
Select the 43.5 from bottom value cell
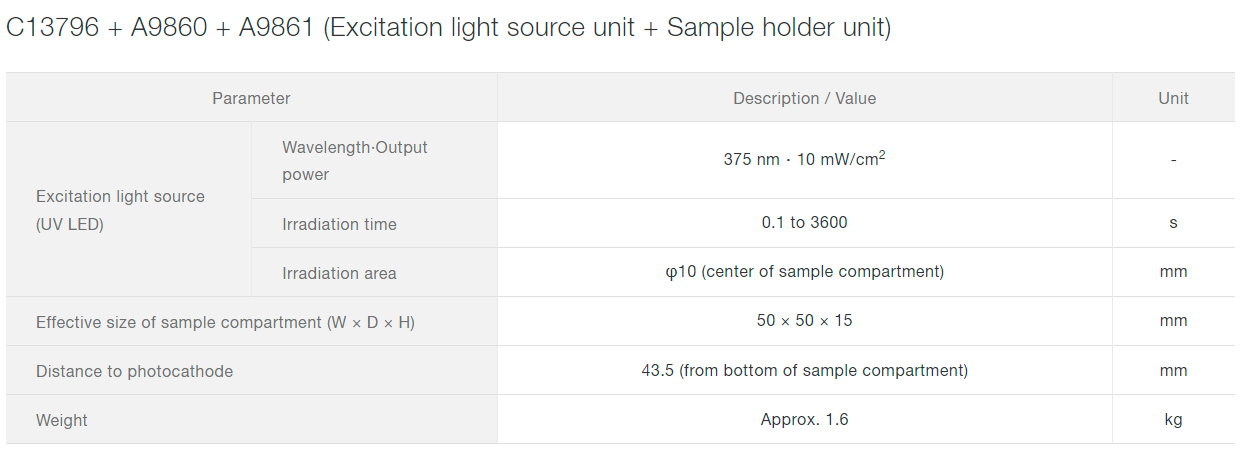[804, 370]
